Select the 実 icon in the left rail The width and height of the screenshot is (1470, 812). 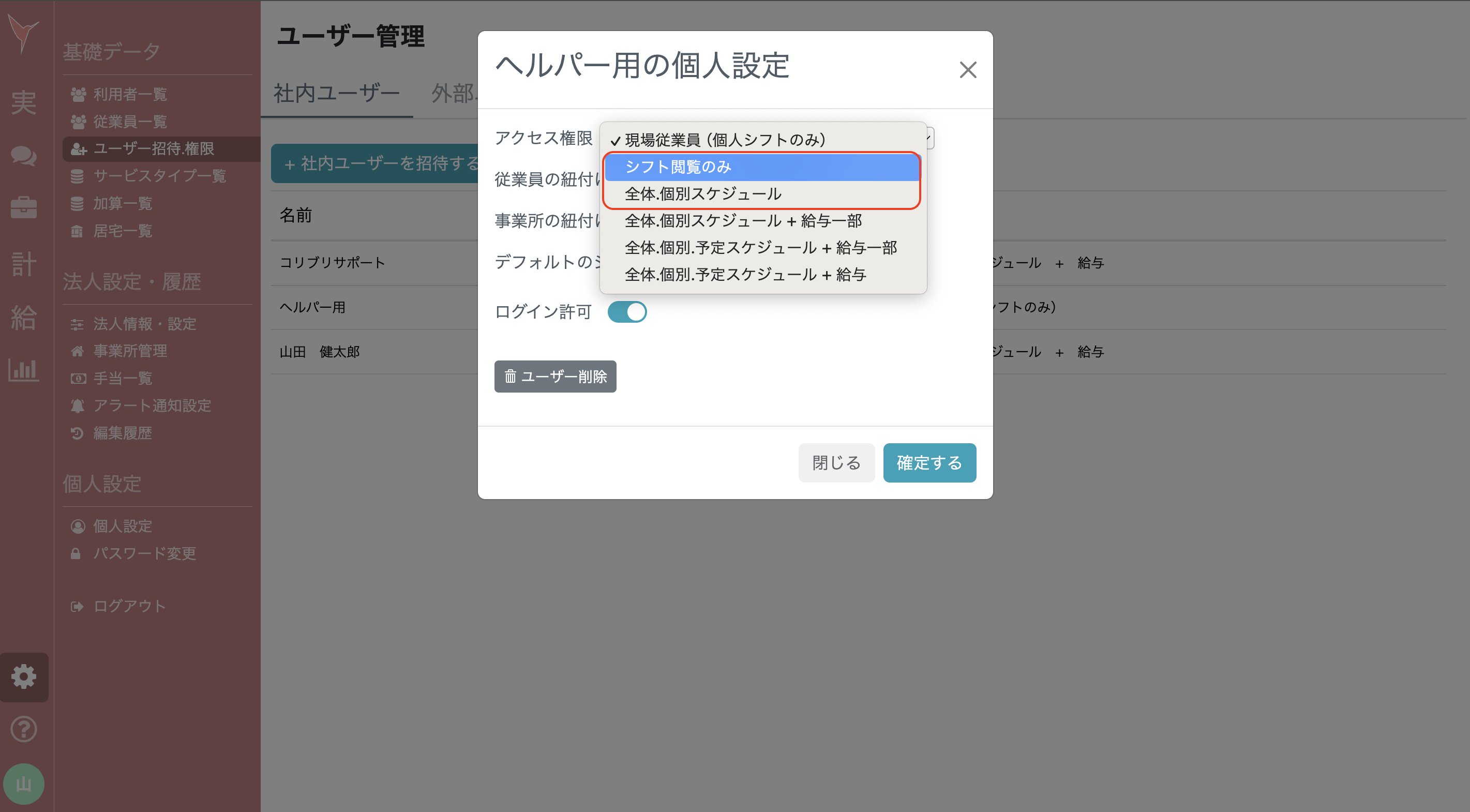click(24, 103)
